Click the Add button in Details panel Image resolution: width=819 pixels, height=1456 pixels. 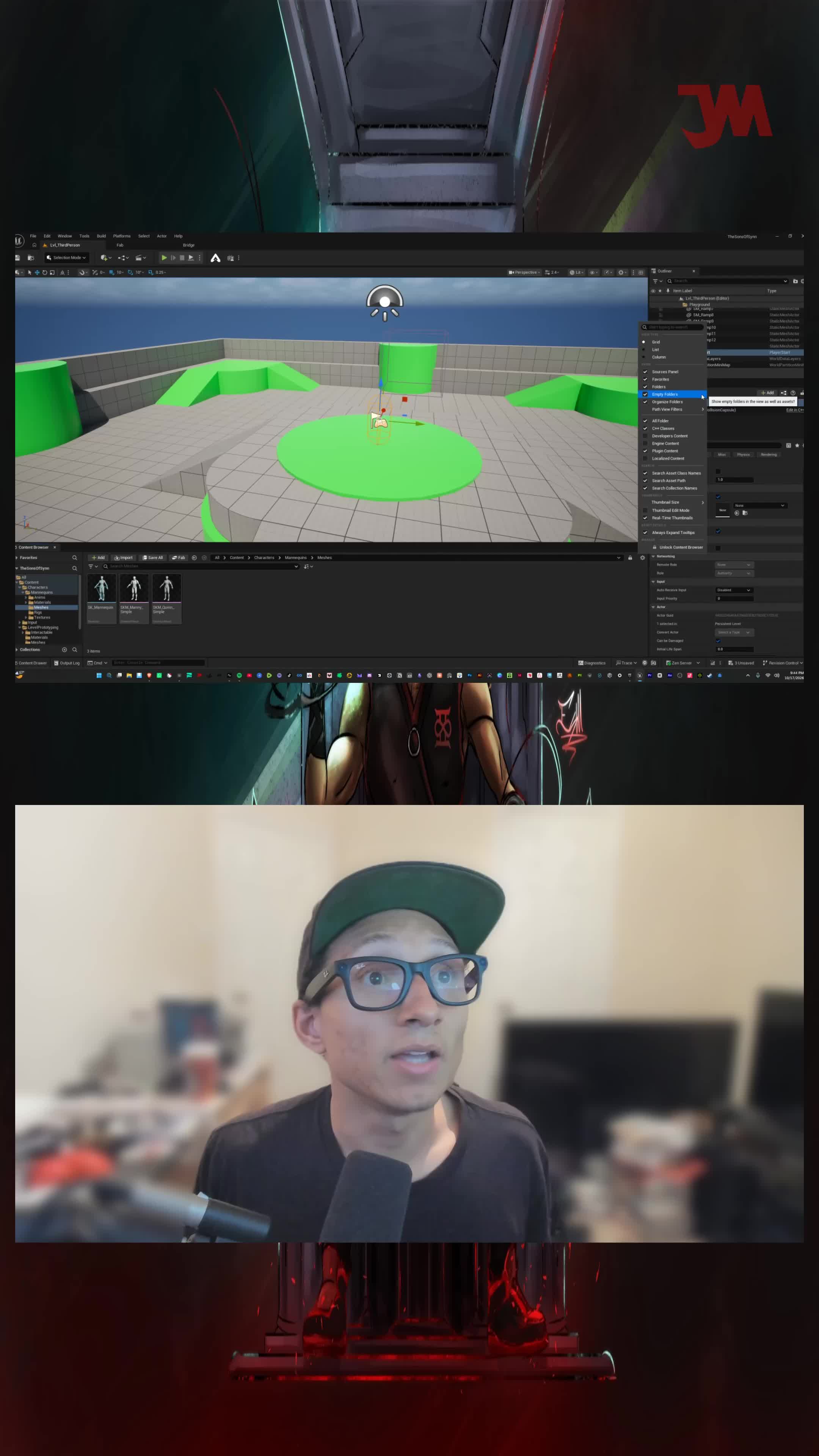tap(767, 393)
